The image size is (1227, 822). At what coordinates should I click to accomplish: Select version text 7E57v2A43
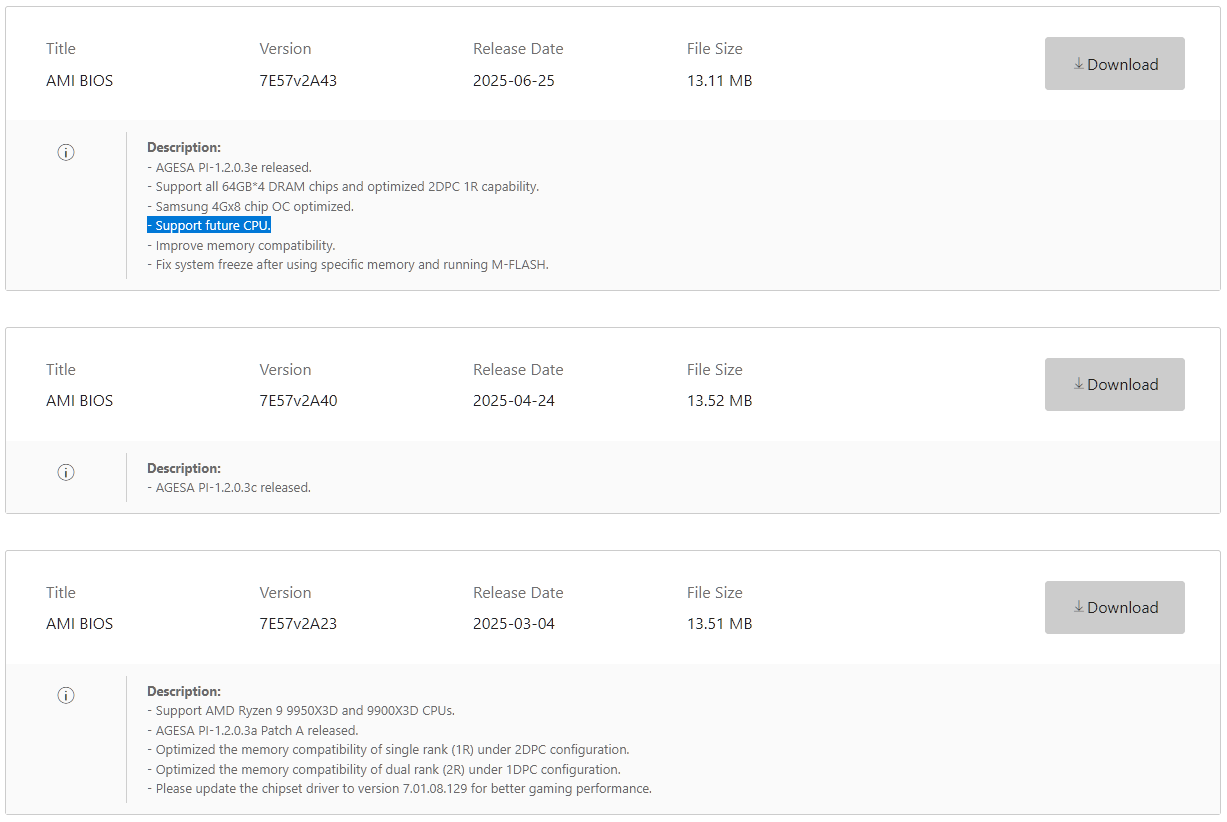[x=298, y=80]
